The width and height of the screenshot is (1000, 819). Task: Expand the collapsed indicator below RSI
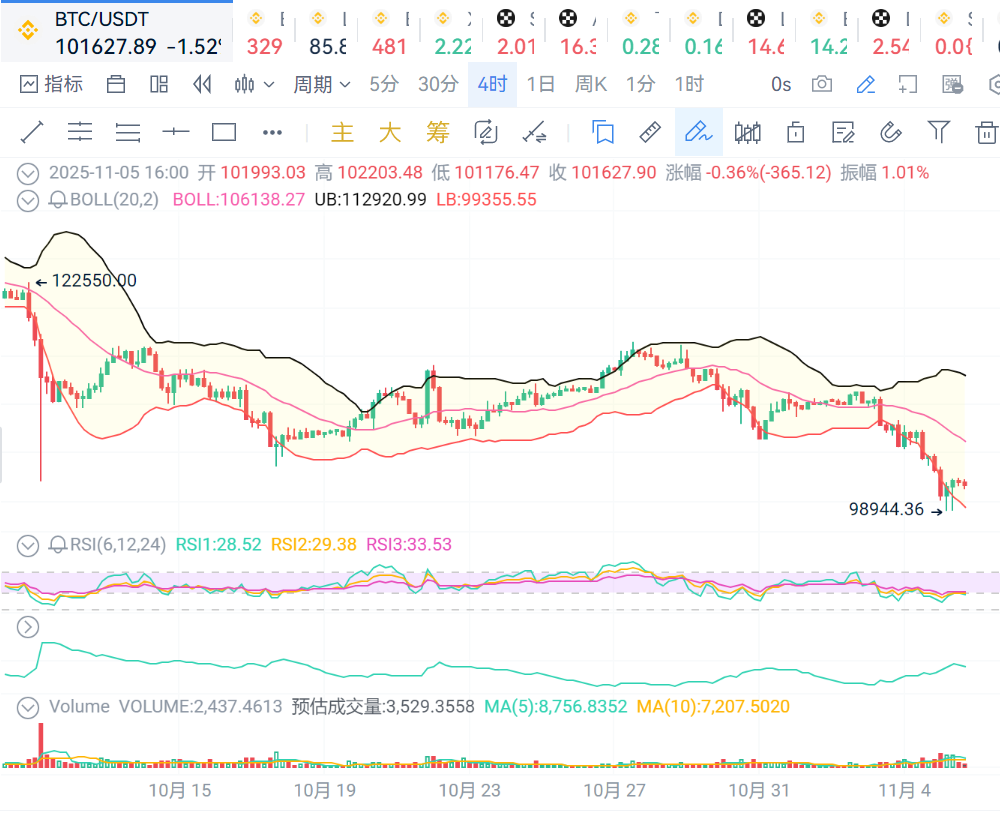[x=28, y=627]
